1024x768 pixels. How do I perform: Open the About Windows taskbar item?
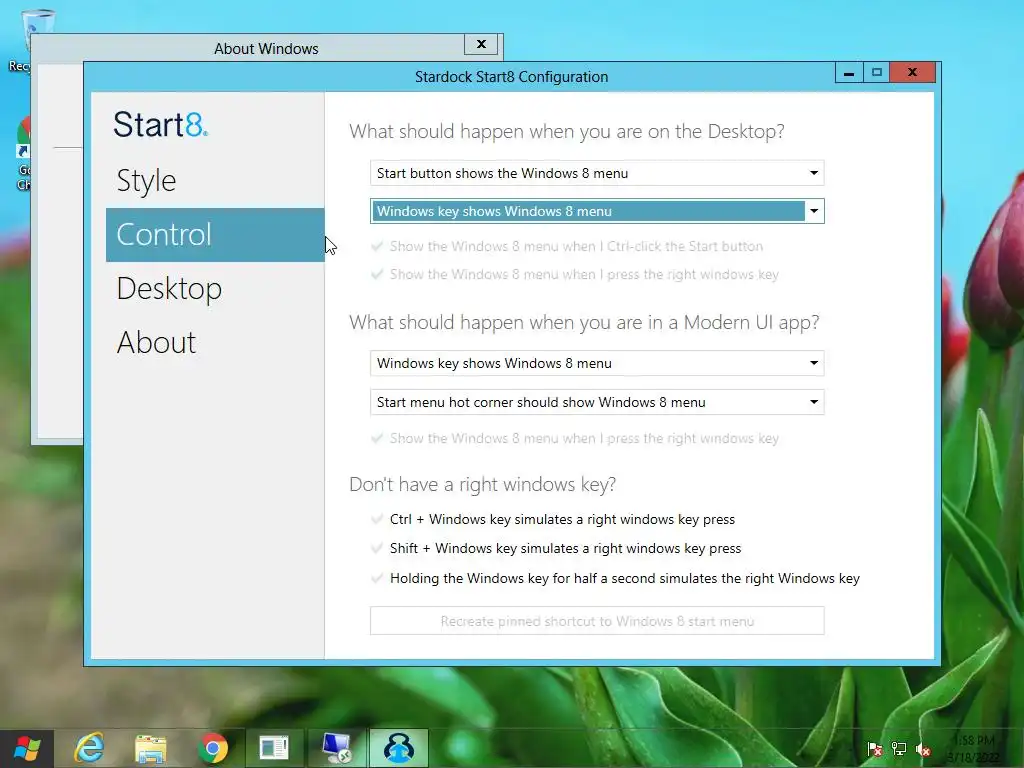tap(274, 748)
